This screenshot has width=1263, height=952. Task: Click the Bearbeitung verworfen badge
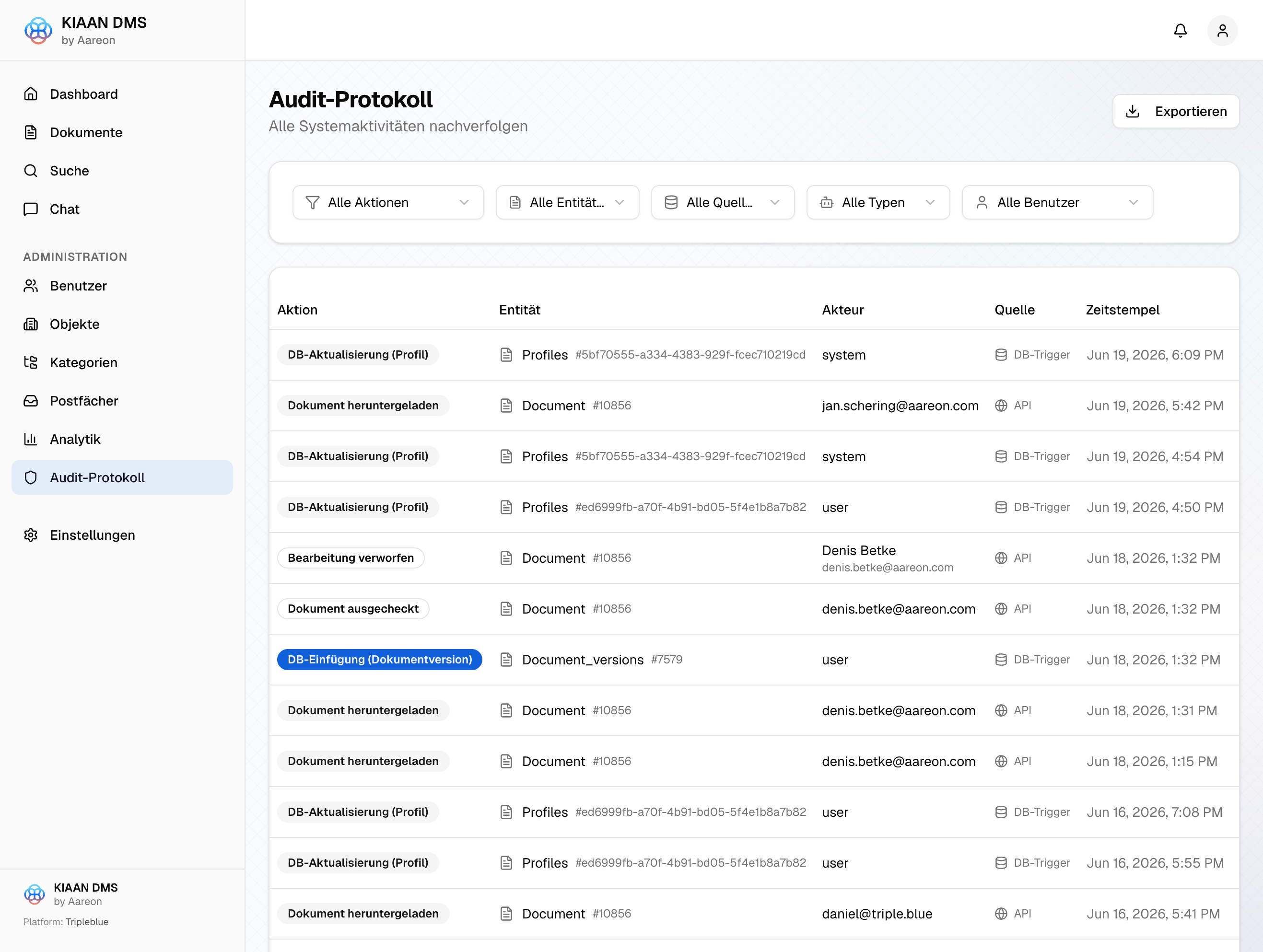tap(351, 558)
